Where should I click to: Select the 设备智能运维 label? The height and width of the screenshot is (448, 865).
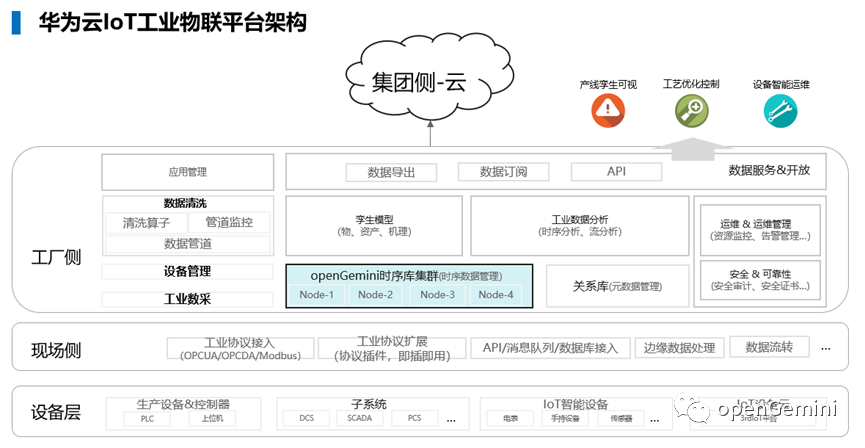pos(781,84)
